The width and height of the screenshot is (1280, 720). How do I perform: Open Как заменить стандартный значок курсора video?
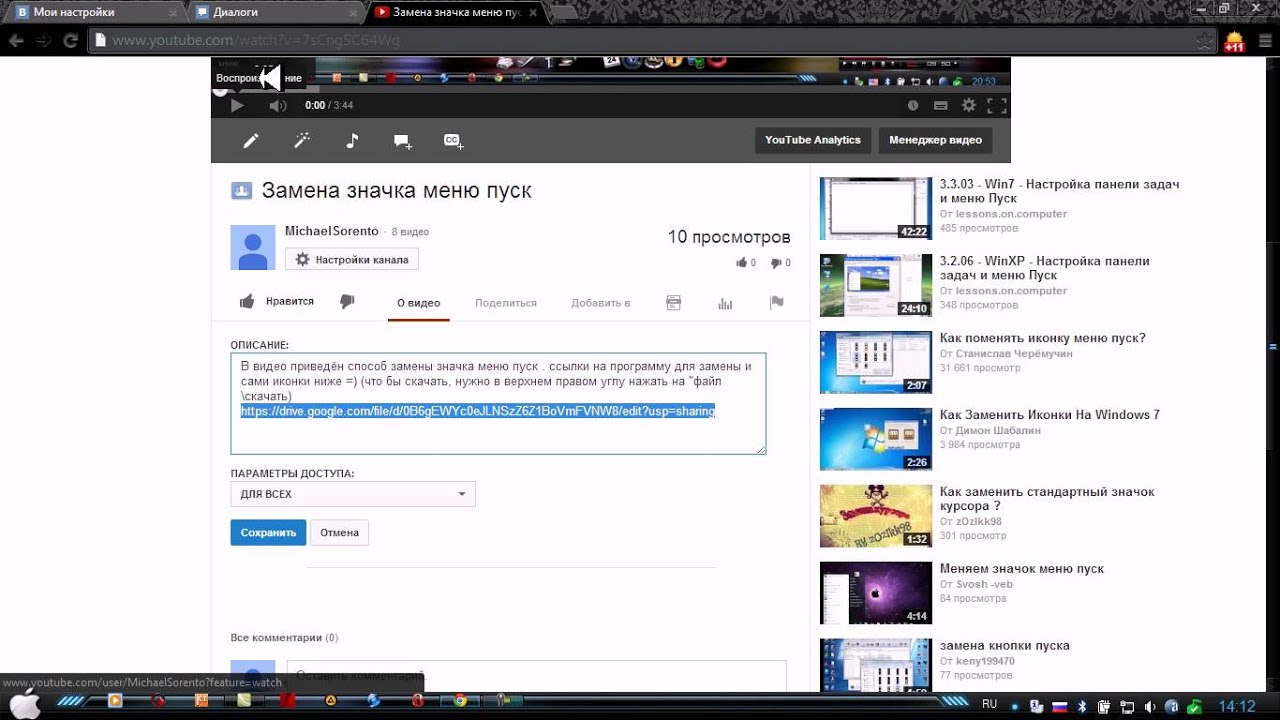pyautogui.click(x=1047, y=499)
